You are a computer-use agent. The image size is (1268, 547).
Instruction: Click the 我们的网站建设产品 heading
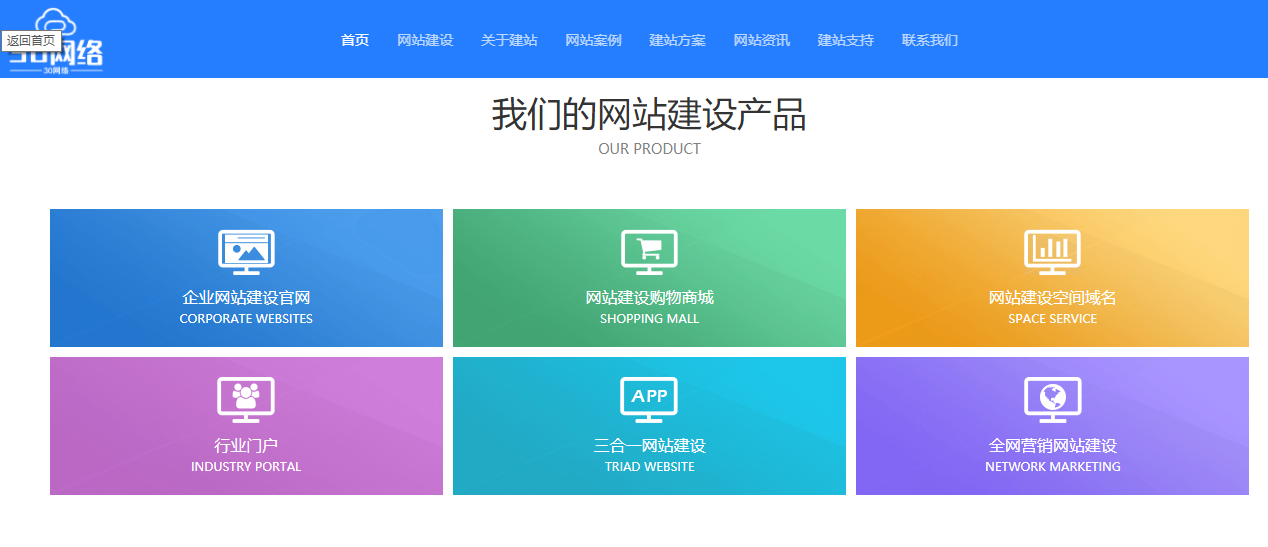coord(649,115)
